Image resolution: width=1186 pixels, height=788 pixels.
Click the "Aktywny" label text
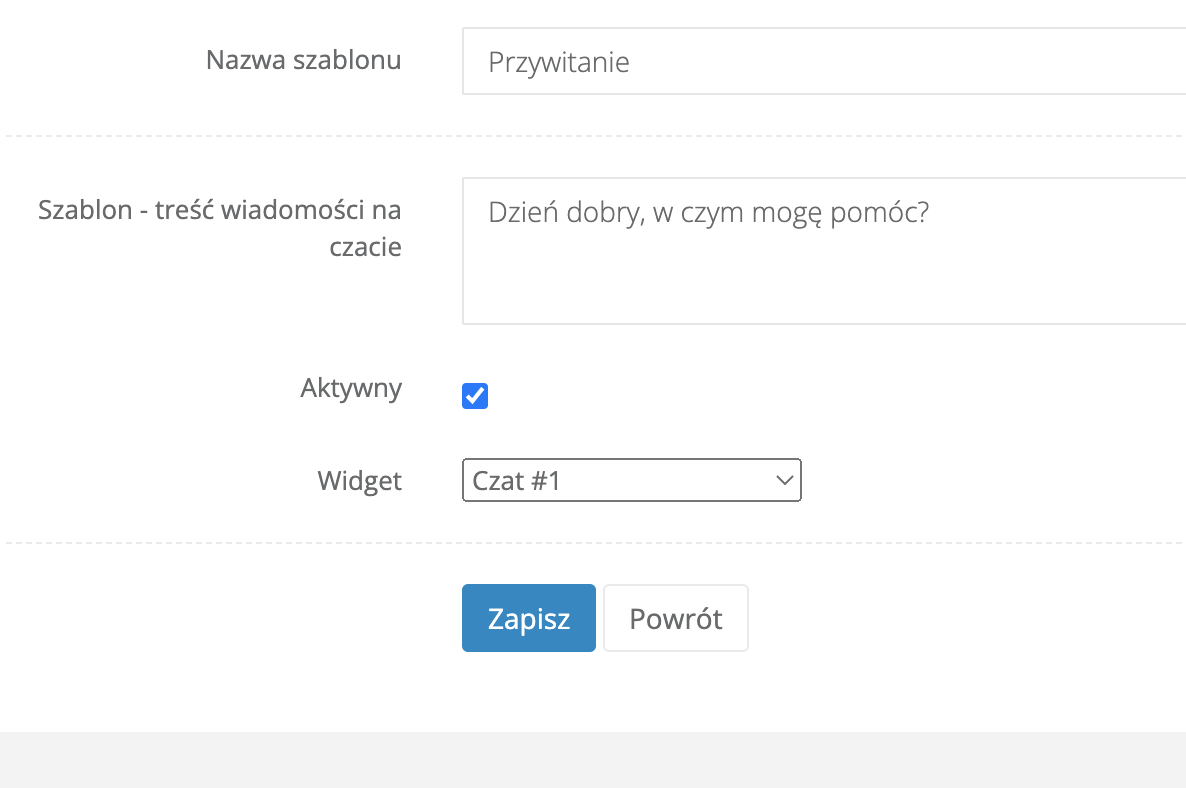(x=351, y=388)
